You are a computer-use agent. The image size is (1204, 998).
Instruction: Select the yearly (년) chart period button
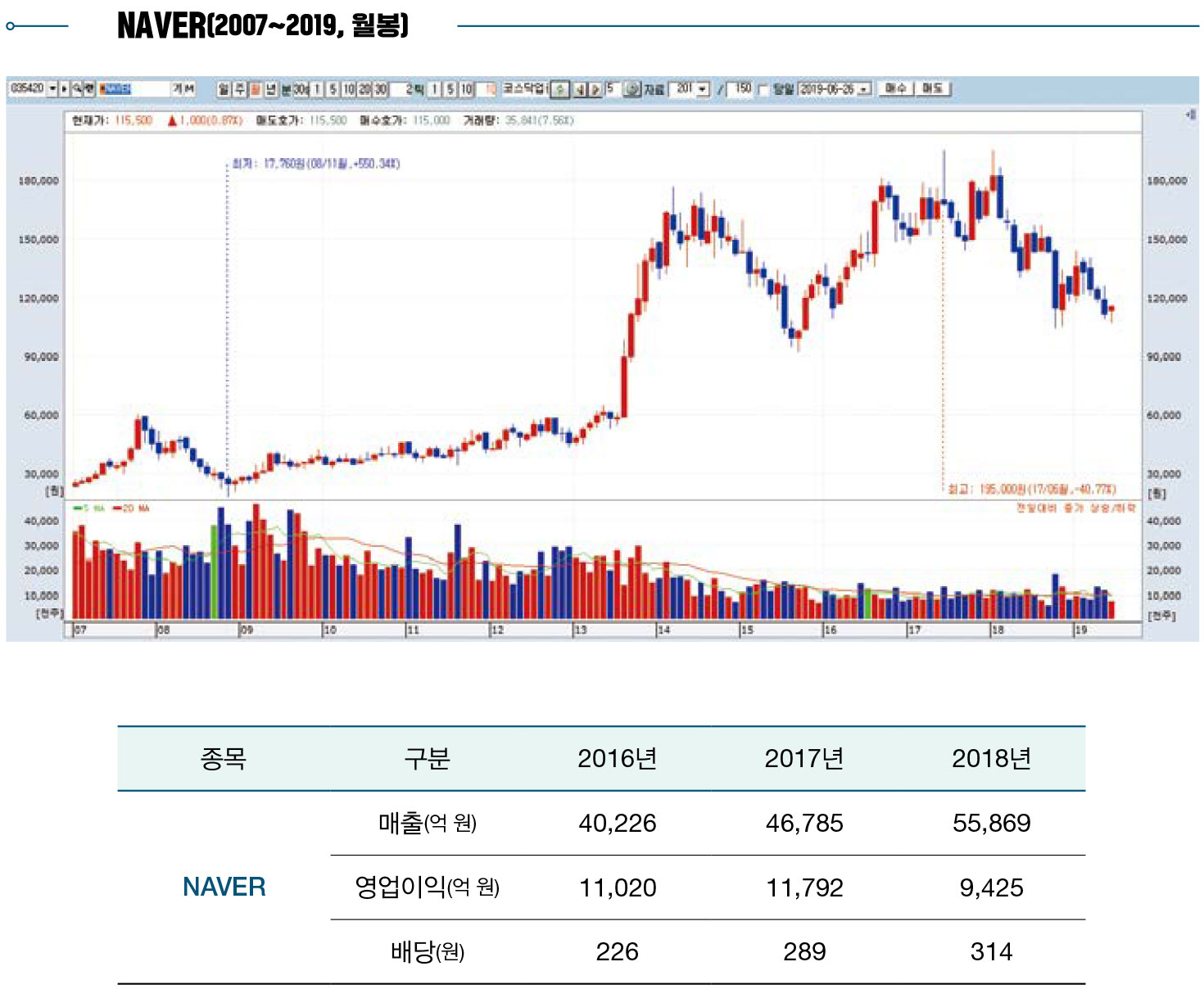point(271,89)
